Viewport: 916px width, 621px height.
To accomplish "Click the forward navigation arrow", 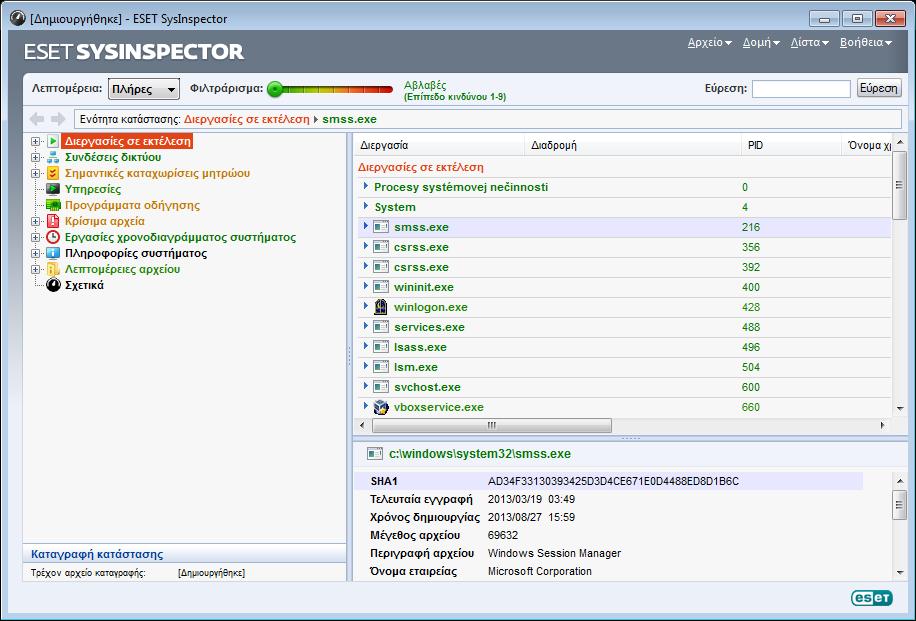I will click(58, 119).
